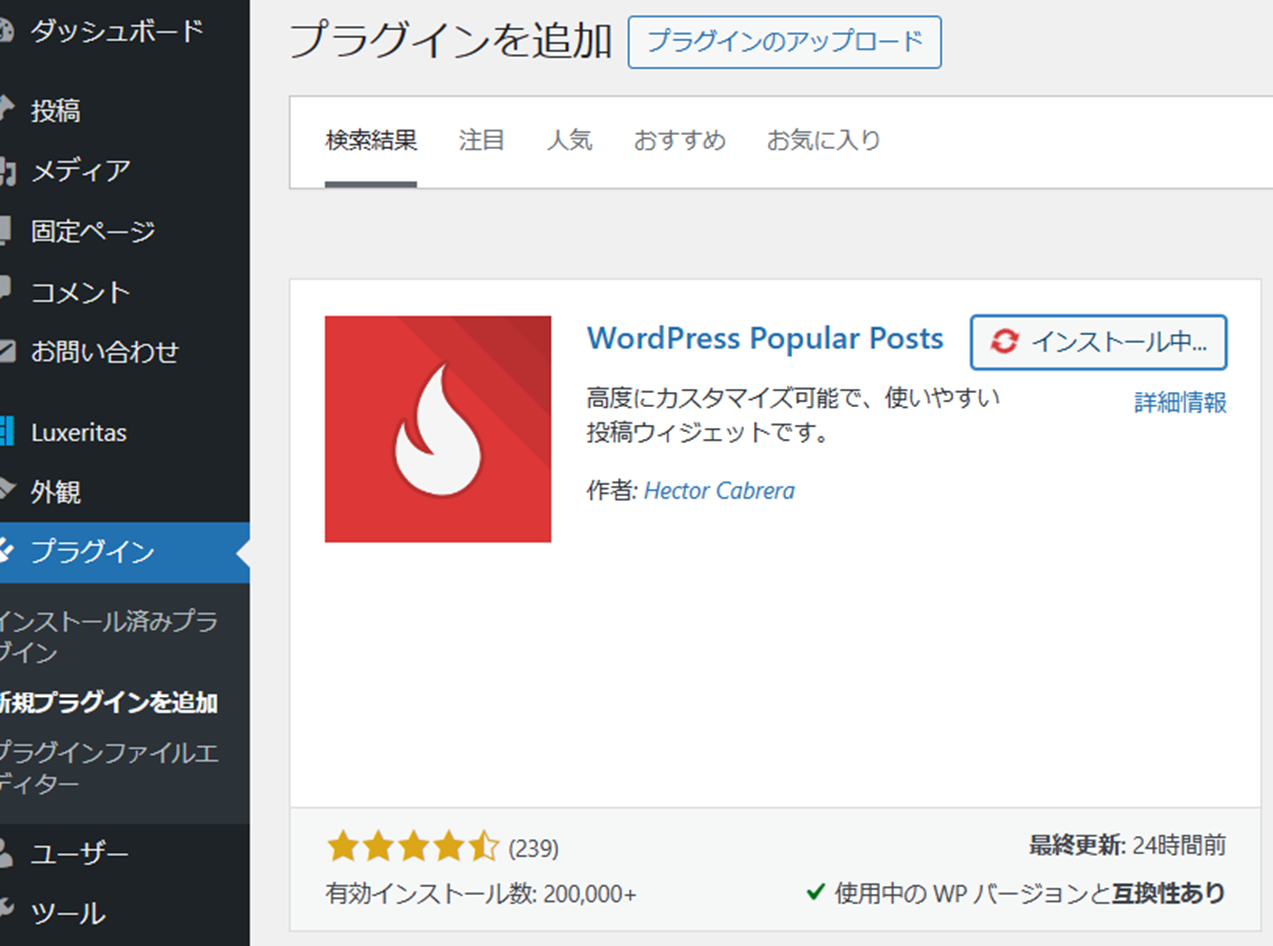The height and width of the screenshot is (946, 1273).
Task: Visit author Hector Cabrera's profile link
Action: 720,490
